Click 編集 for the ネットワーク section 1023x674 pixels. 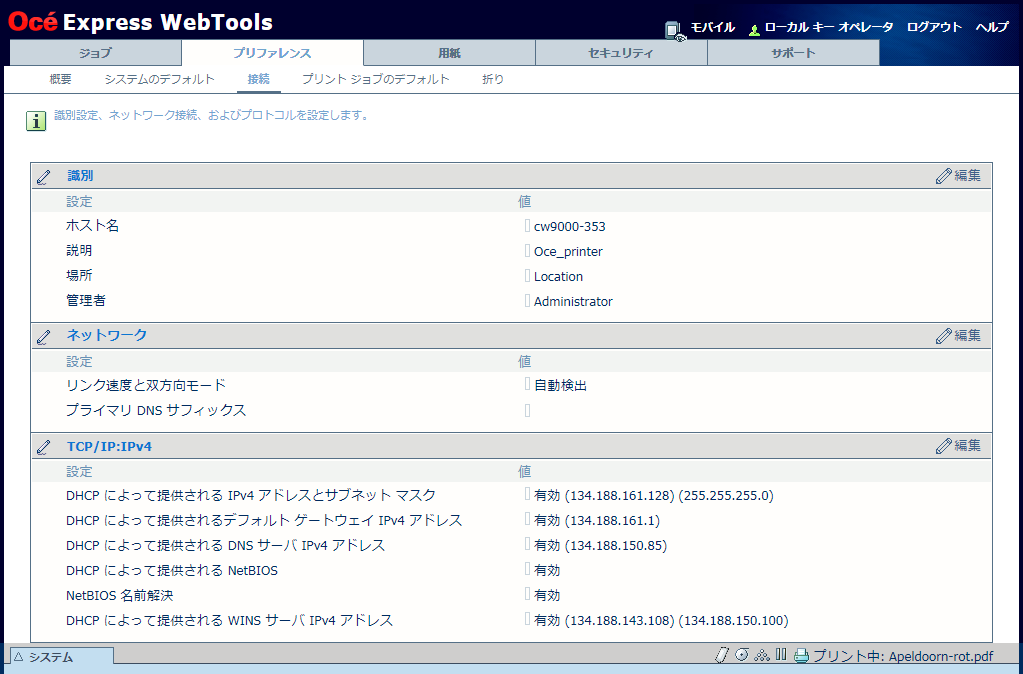pyautogui.click(x=958, y=335)
